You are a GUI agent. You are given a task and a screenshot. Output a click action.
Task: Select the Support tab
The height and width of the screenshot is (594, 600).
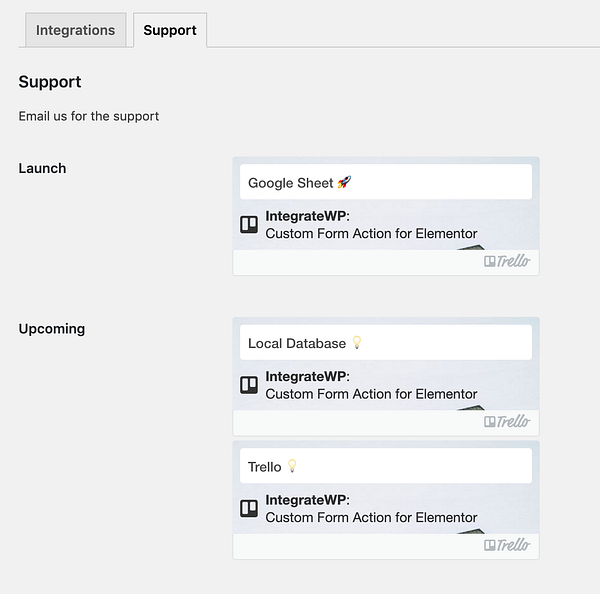click(x=170, y=30)
